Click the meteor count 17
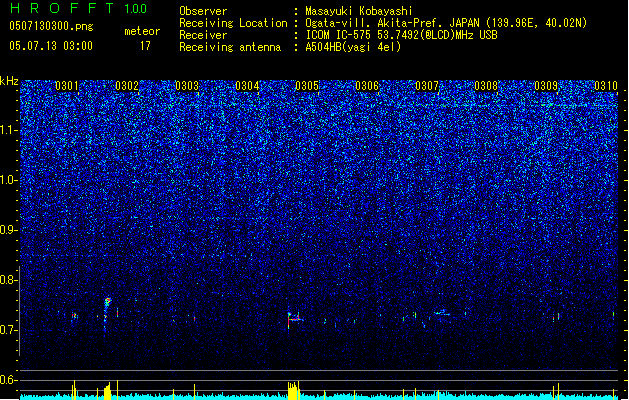629x400 pixels. [145, 46]
